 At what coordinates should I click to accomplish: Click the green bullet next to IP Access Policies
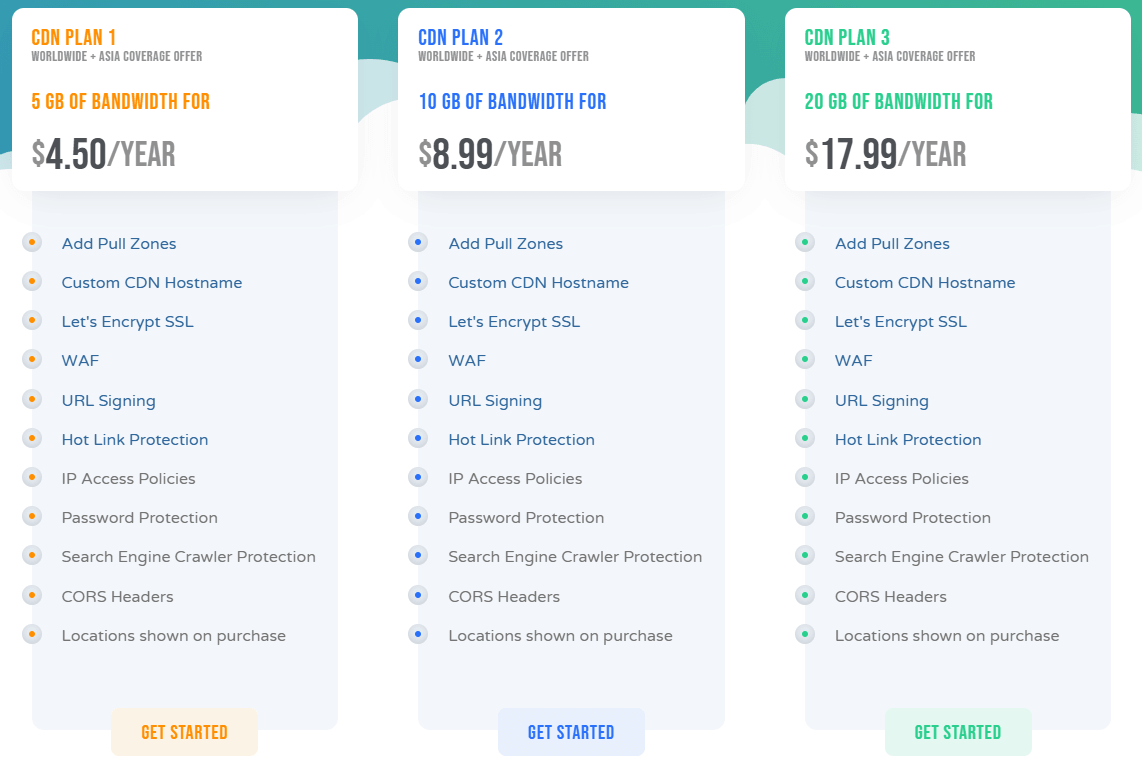[805, 477]
